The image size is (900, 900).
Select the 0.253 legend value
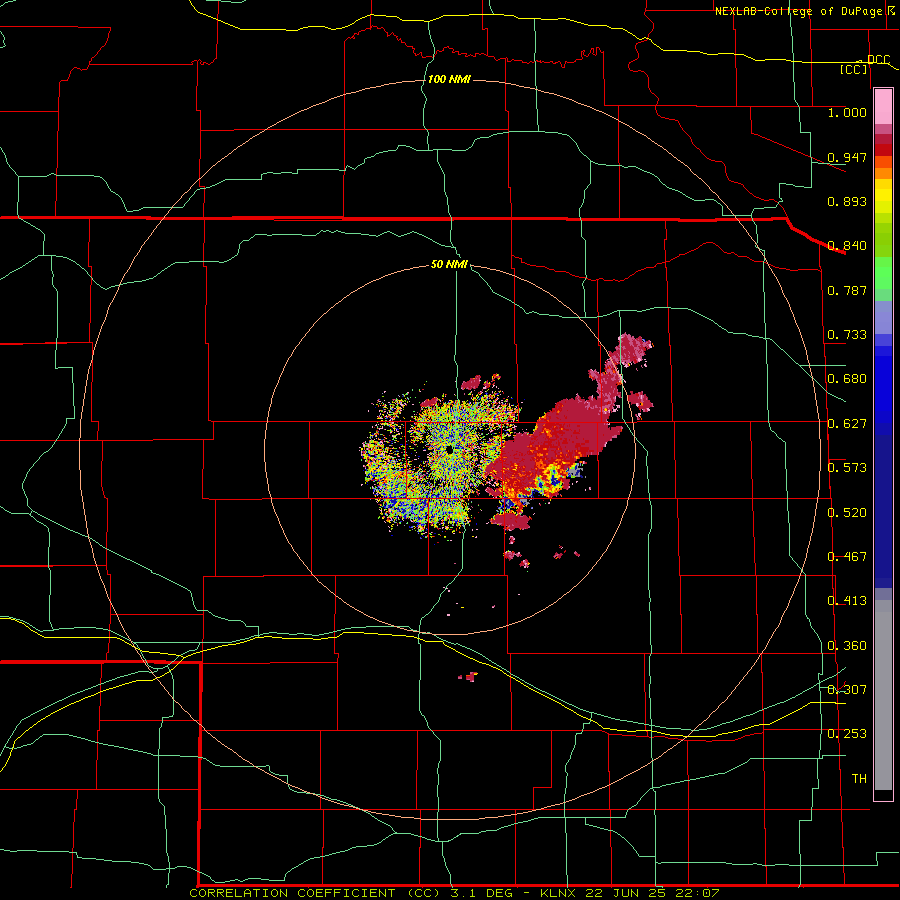coord(847,734)
